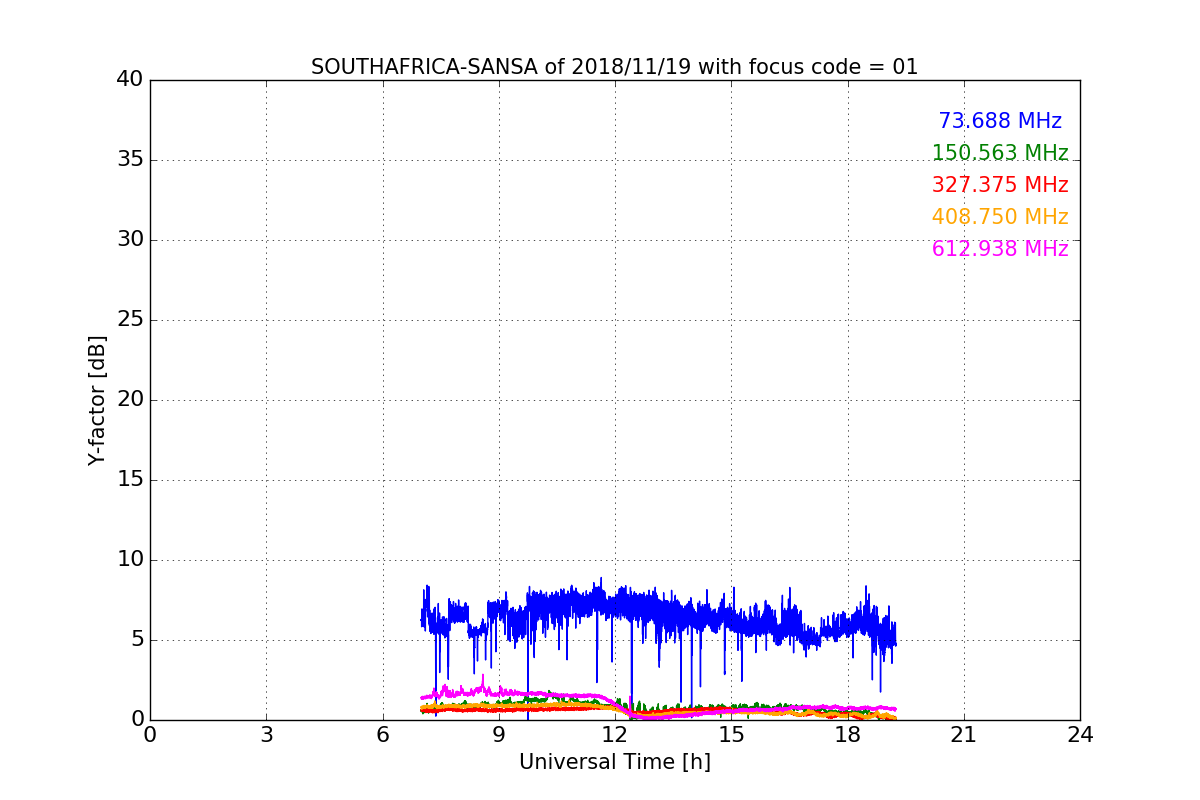1200x800 pixels.
Task: Click the y-axis tick label 30
Action: coord(130,240)
